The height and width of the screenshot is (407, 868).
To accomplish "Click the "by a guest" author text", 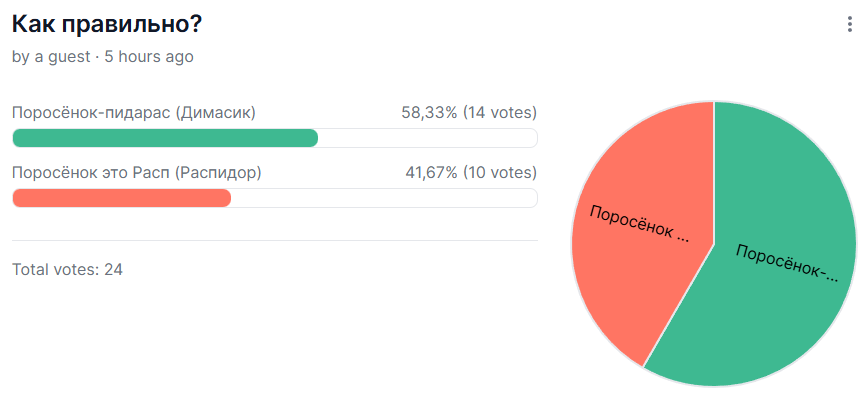I will tap(51, 56).
